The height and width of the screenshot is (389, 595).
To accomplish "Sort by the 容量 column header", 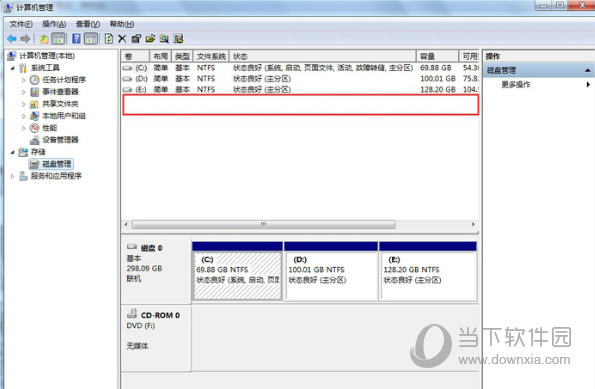I will 438,57.
